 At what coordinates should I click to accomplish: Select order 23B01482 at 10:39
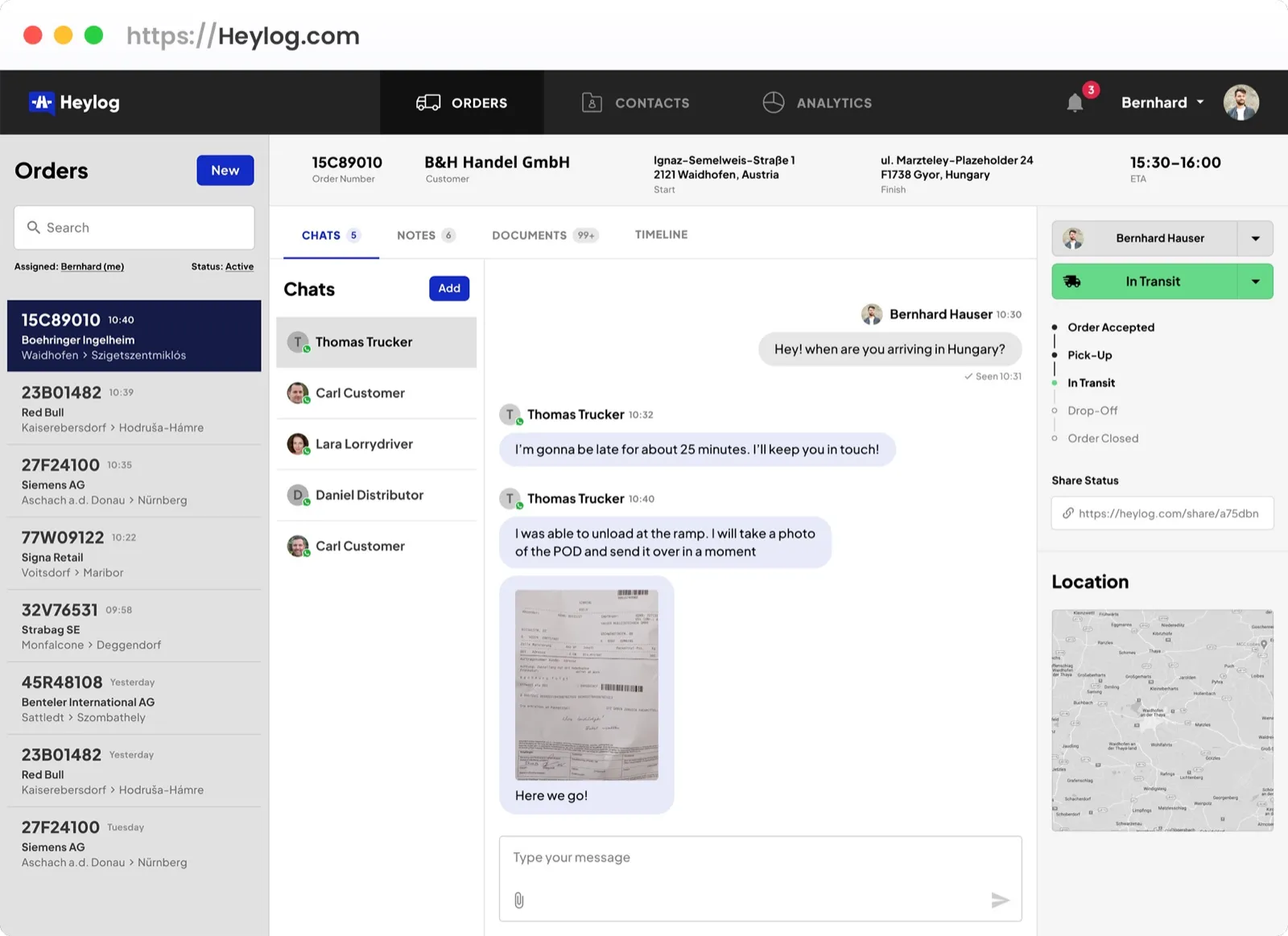tap(134, 409)
